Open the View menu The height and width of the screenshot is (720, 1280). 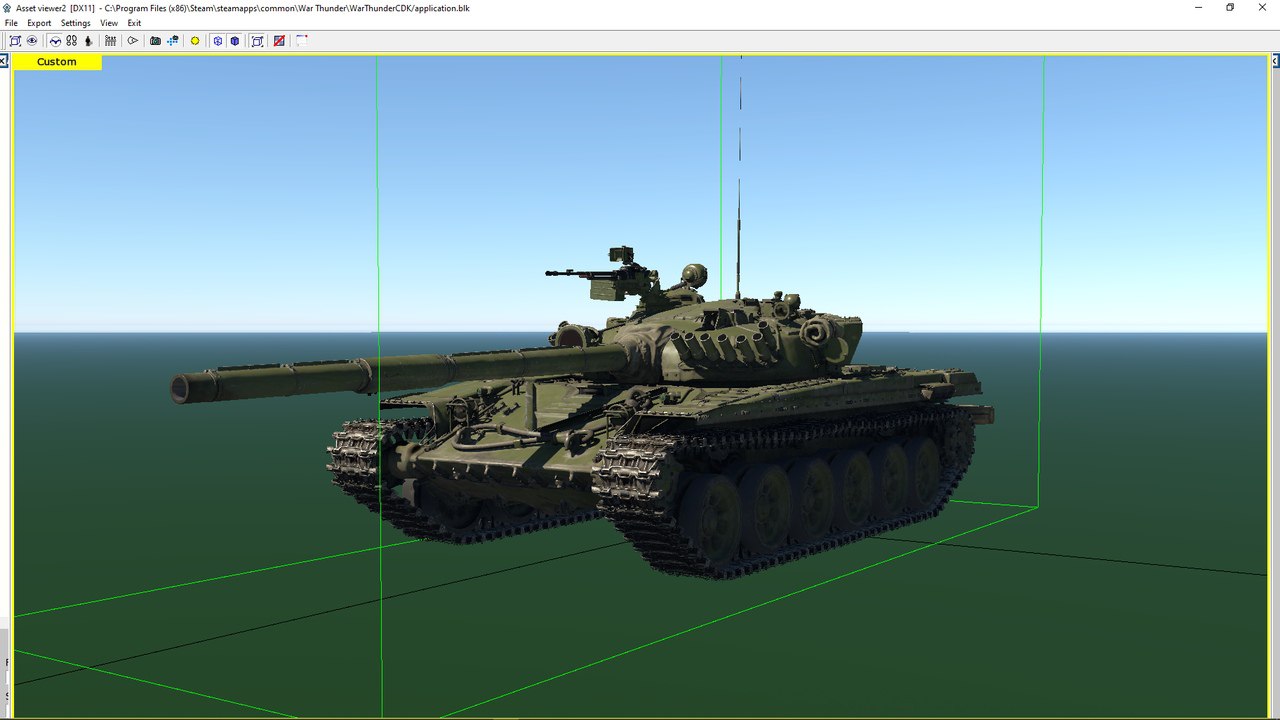tap(109, 23)
